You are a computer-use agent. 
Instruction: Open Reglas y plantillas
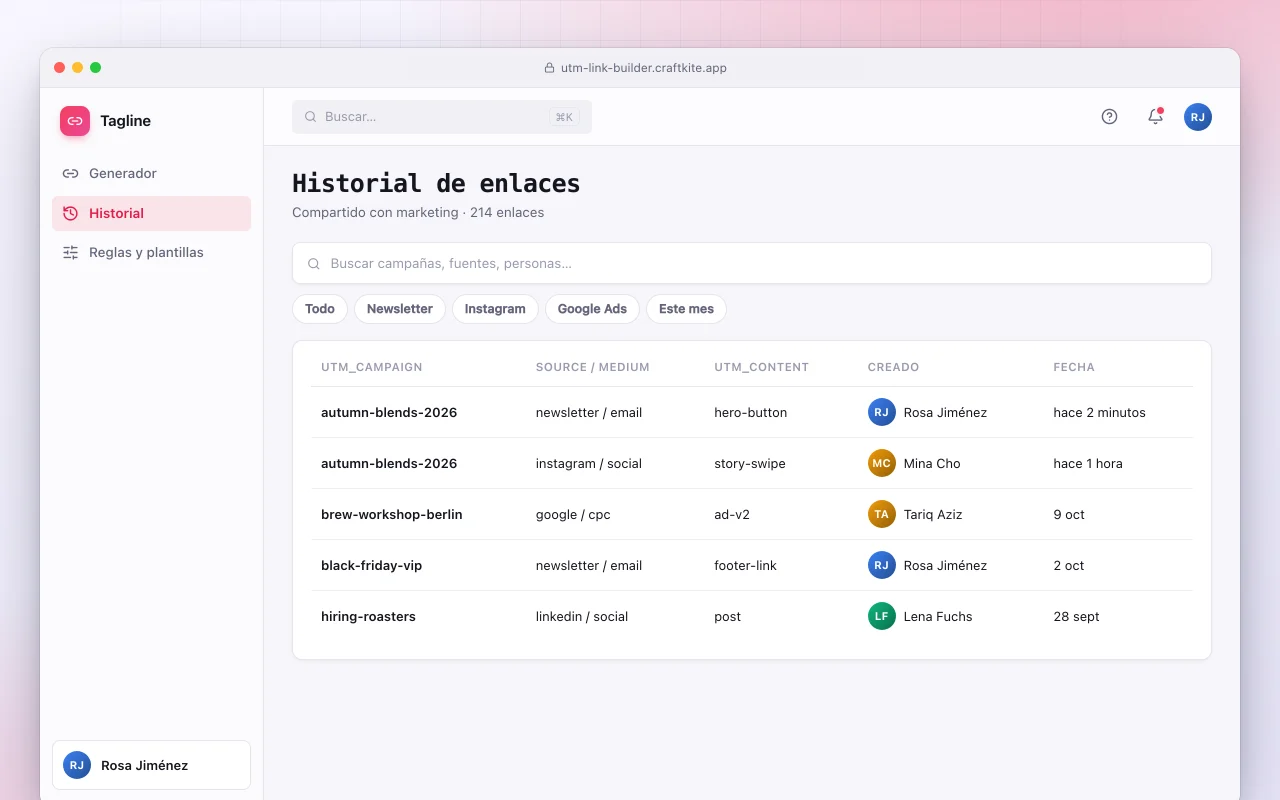pos(151,253)
